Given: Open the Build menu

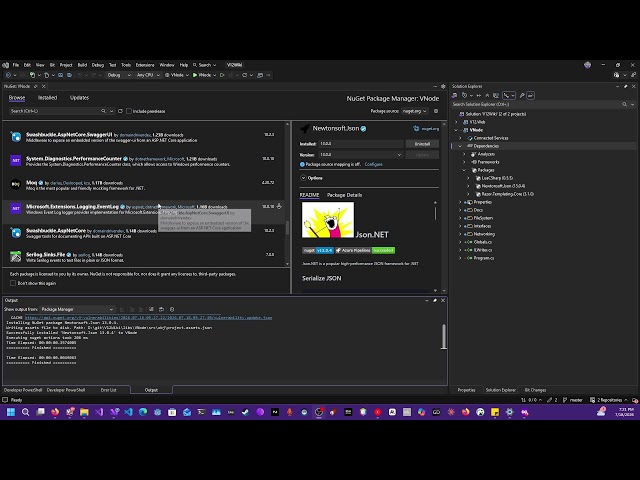Looking at the screenshot, I should tap(82, 65).
